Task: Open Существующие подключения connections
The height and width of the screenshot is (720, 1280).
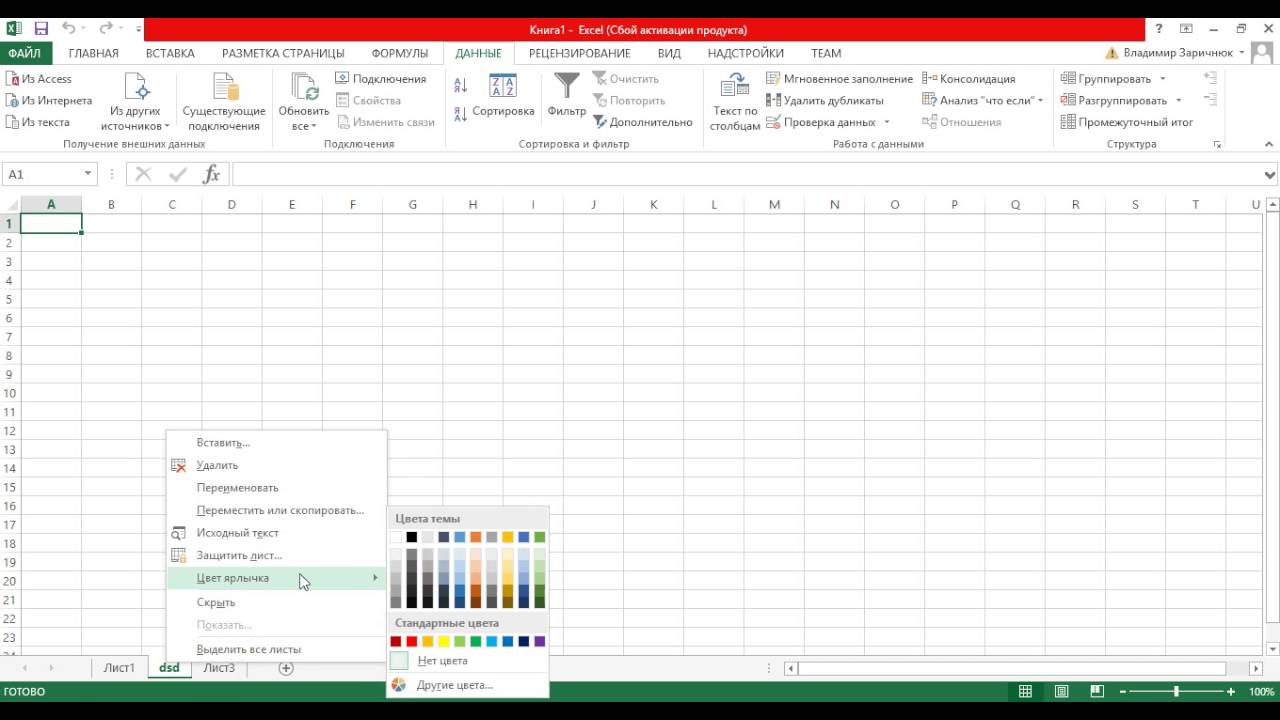Action: [x=224, y=102]
